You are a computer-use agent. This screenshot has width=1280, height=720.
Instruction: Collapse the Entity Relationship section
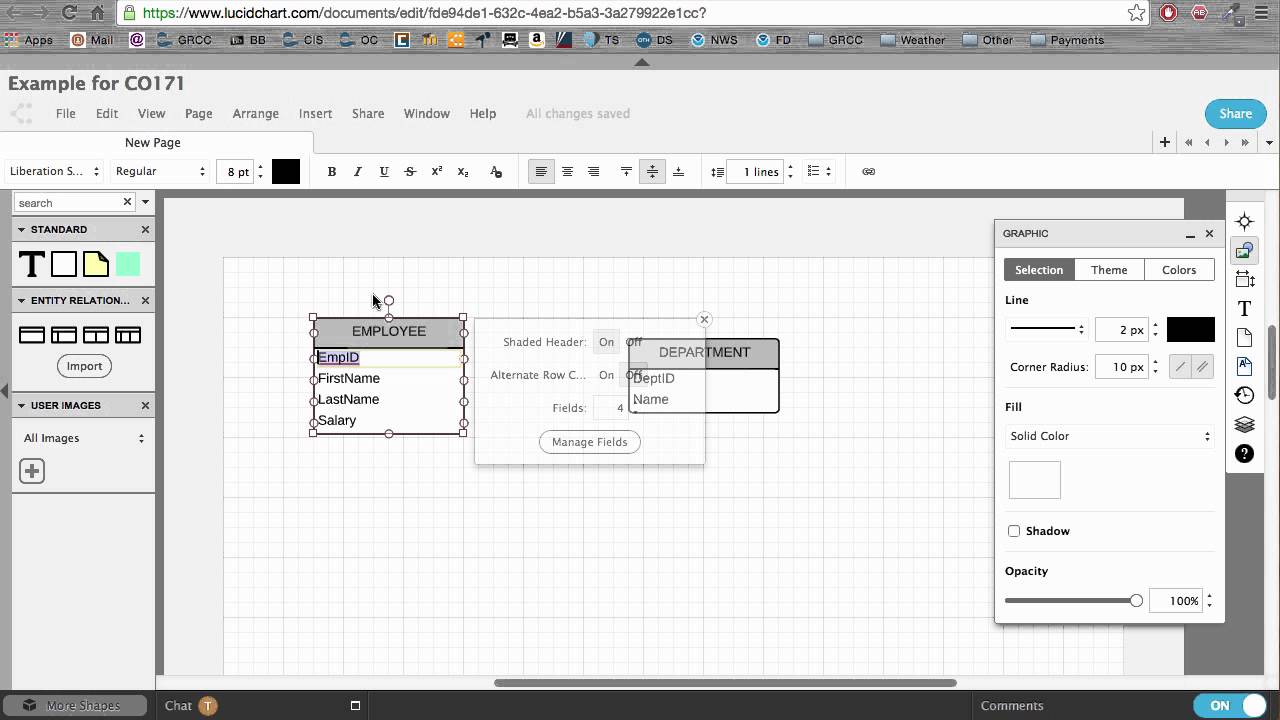pos(22,300)
